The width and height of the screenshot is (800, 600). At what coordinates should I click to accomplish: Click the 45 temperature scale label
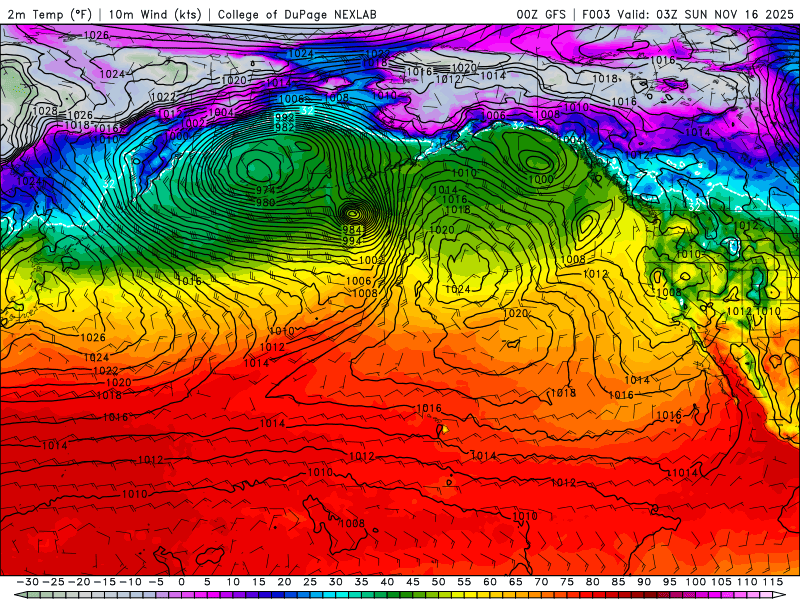[x=413, y=582]
